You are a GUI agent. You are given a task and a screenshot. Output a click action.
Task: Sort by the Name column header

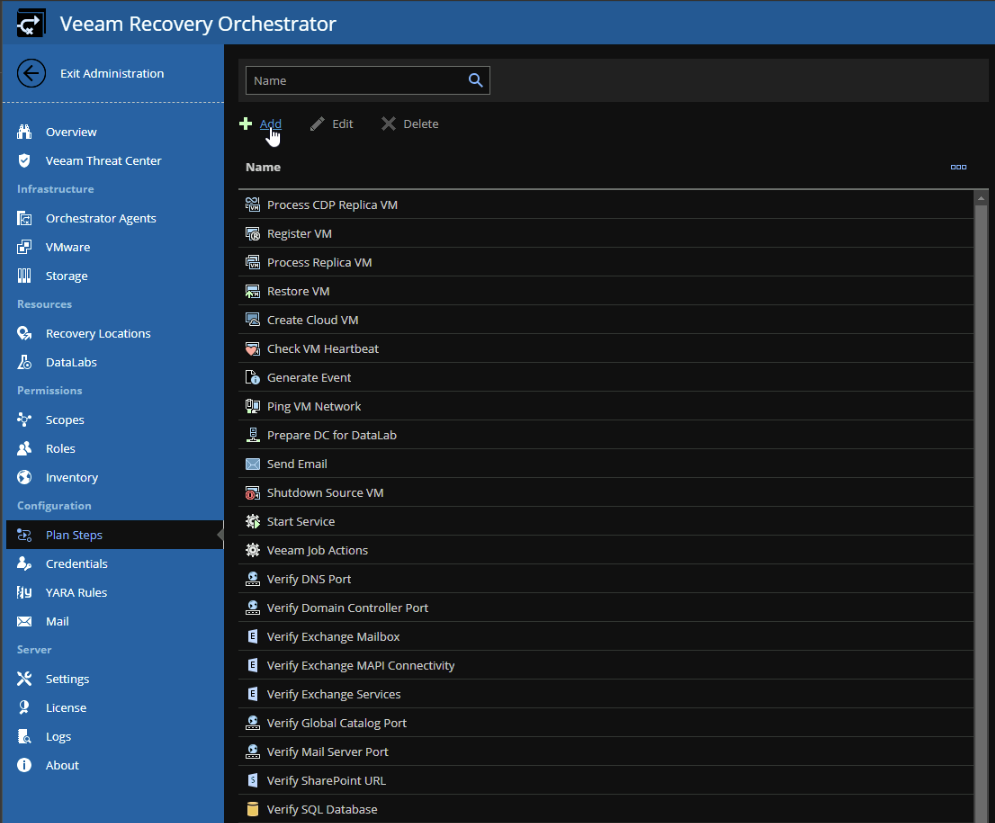tap(263, 168)
